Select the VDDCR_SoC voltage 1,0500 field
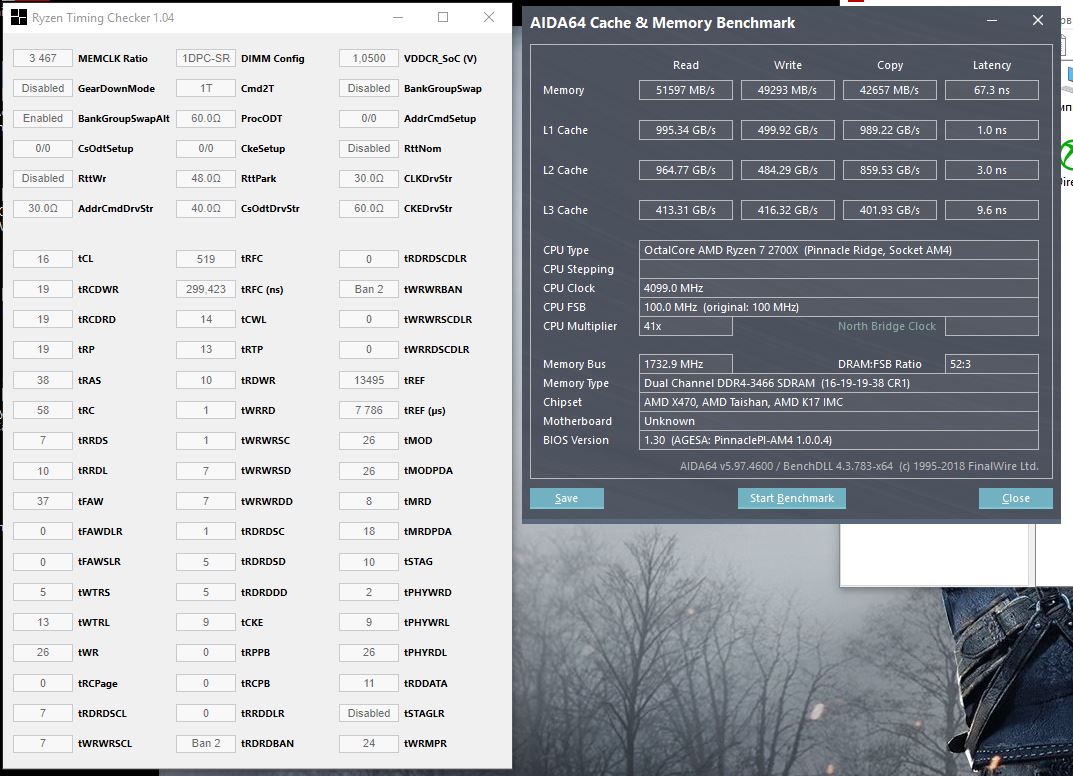1073x776 pixels. (369, 58)
